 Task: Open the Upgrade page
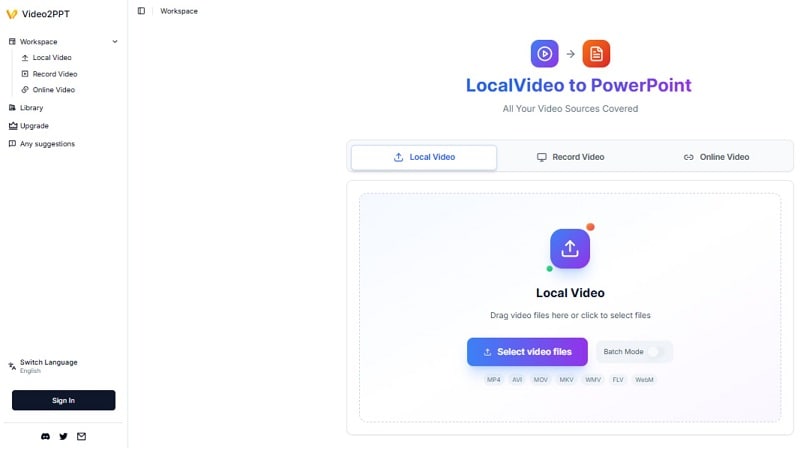tap(34, 126)
